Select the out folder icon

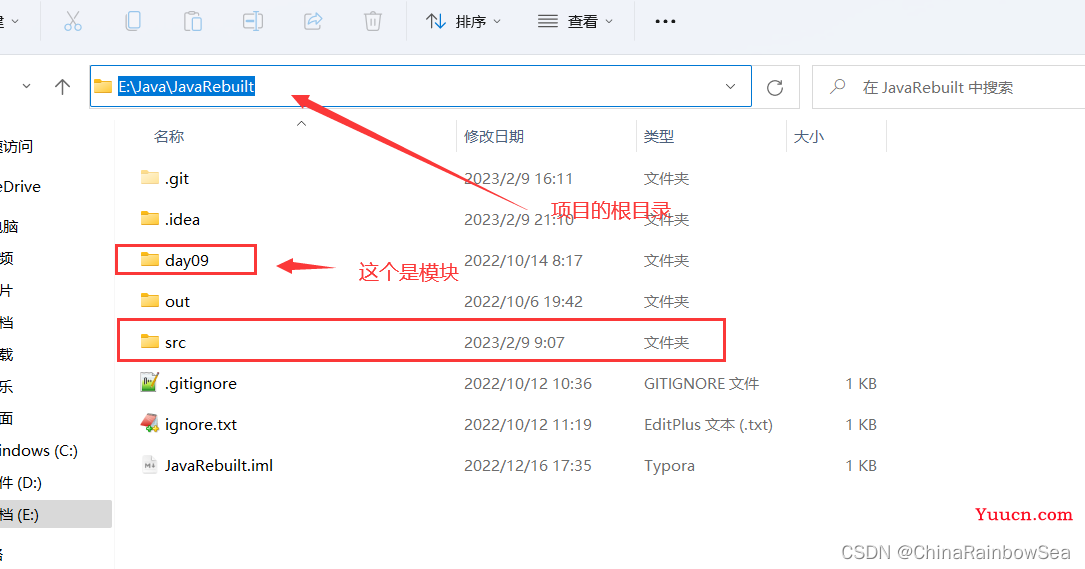click(149, 300)
